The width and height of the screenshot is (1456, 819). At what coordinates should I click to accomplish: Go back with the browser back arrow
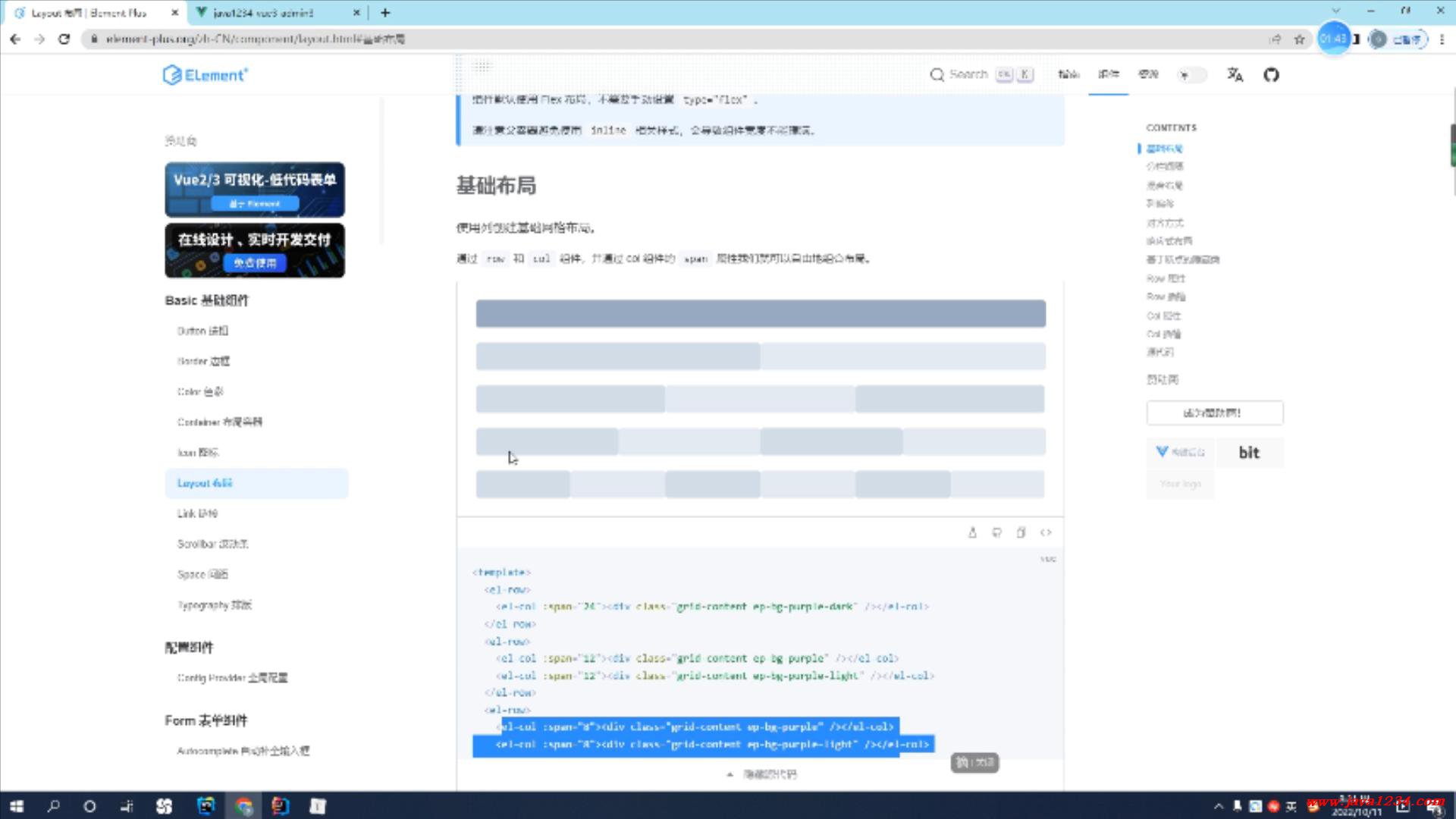point(15,39)
